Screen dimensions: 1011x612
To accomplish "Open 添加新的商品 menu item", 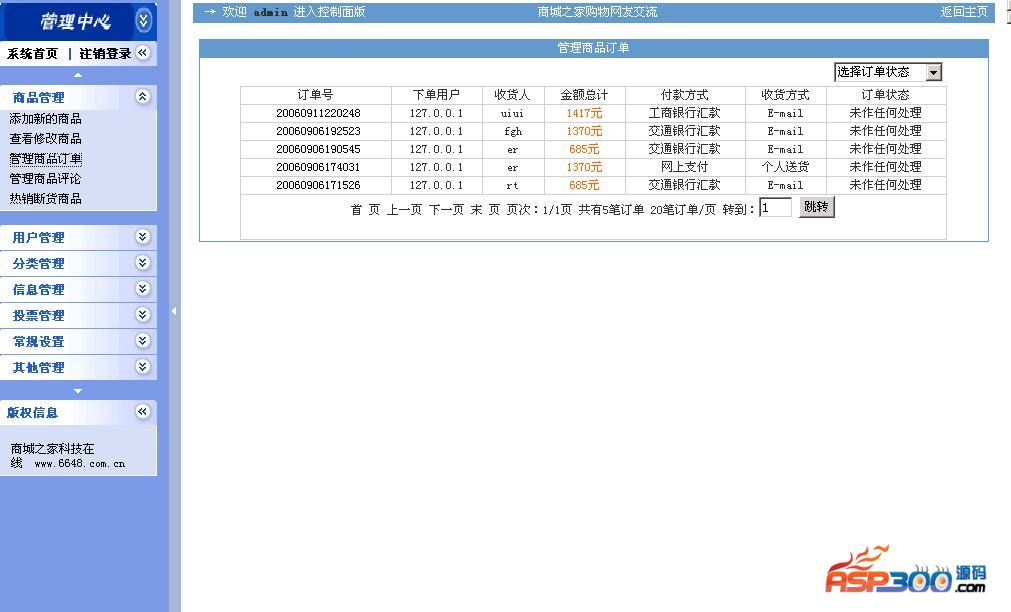I will pos(45,119).
